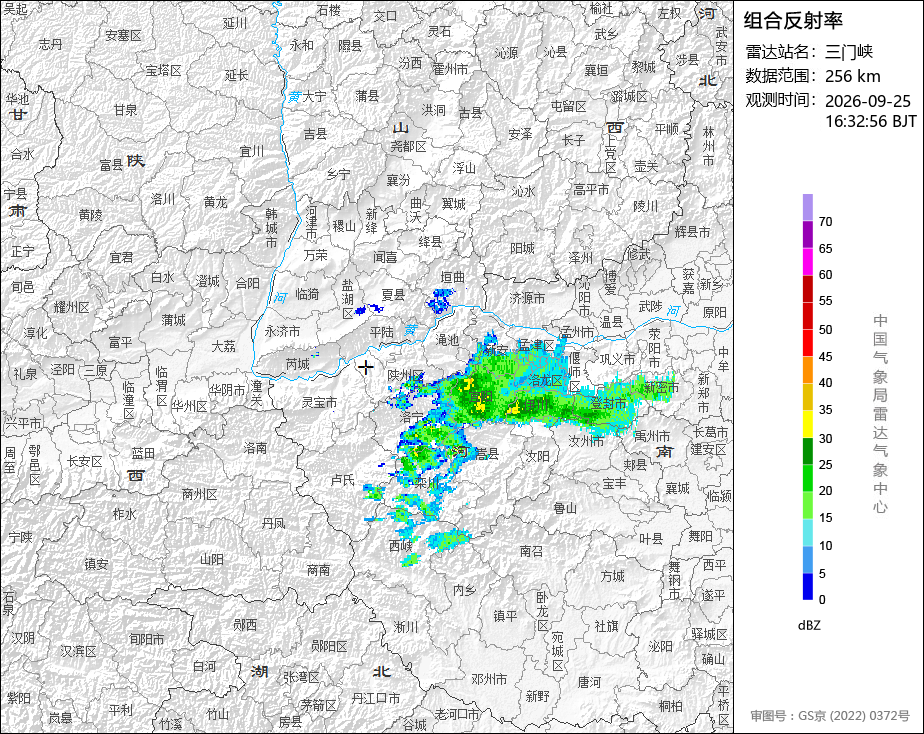924x734 pixels.
Task: Click the 平陆 map label
Action: click(x=382, y=332)
